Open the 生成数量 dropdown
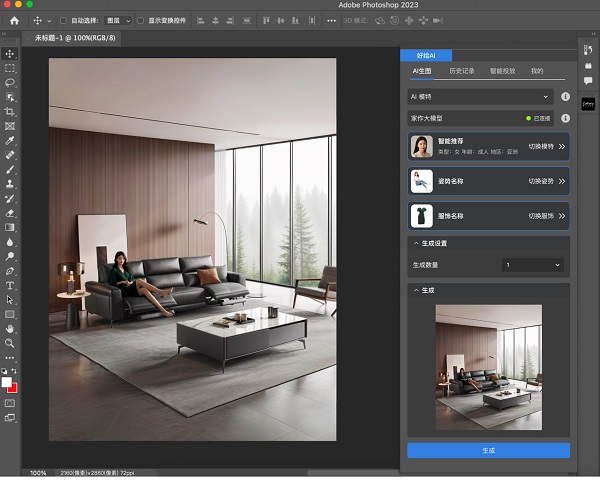 pos(533,265)
